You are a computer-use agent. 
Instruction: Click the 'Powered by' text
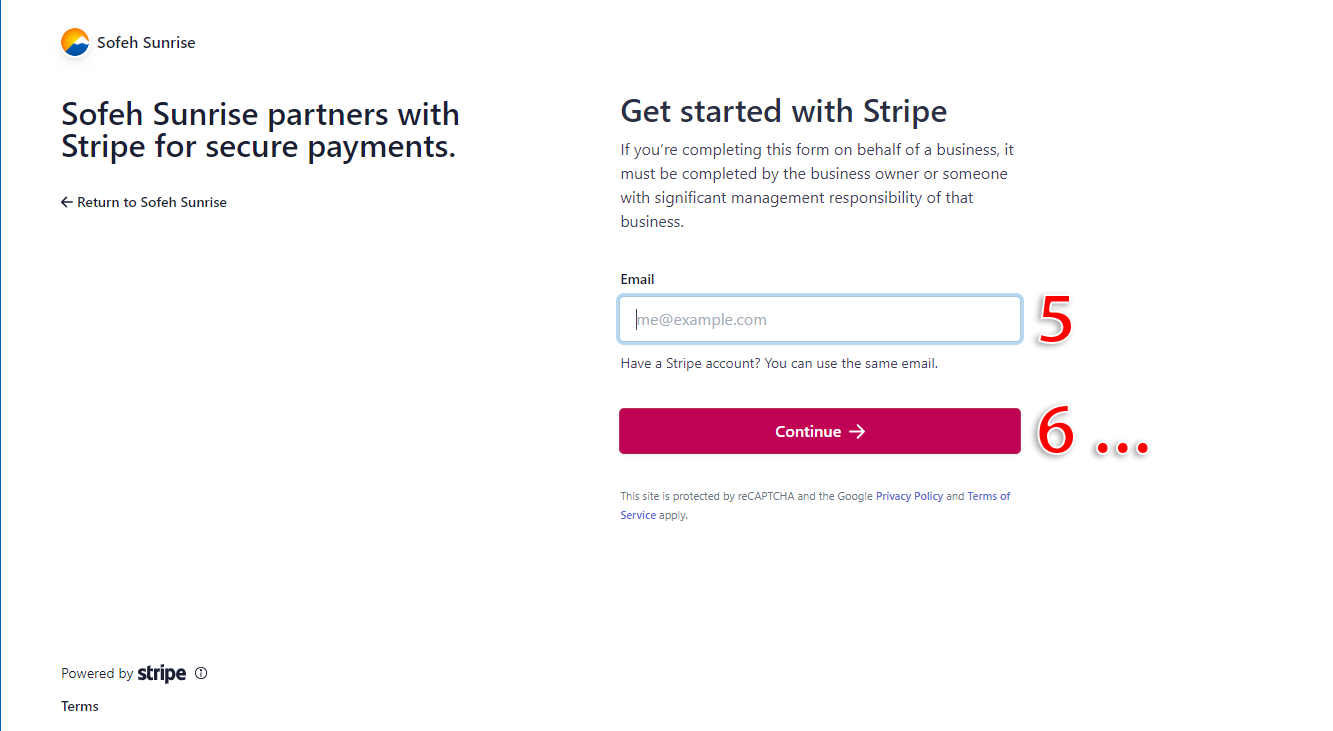(x=97, y=674)
